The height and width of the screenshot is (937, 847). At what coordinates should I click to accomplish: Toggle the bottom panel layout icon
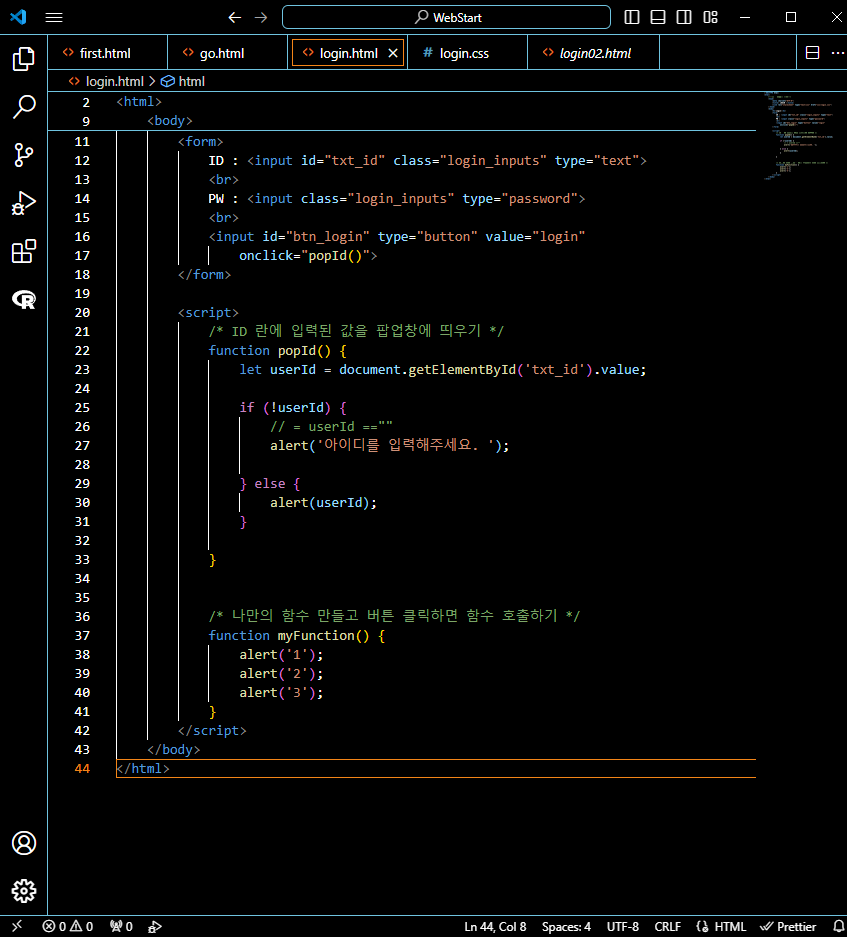point(658,17)
